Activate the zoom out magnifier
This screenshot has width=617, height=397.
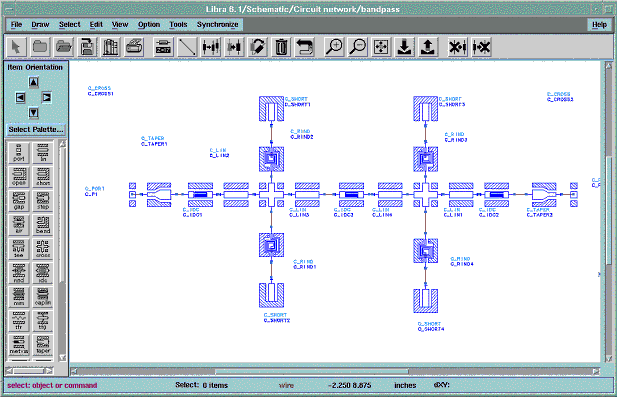click(x=358, y=47)
